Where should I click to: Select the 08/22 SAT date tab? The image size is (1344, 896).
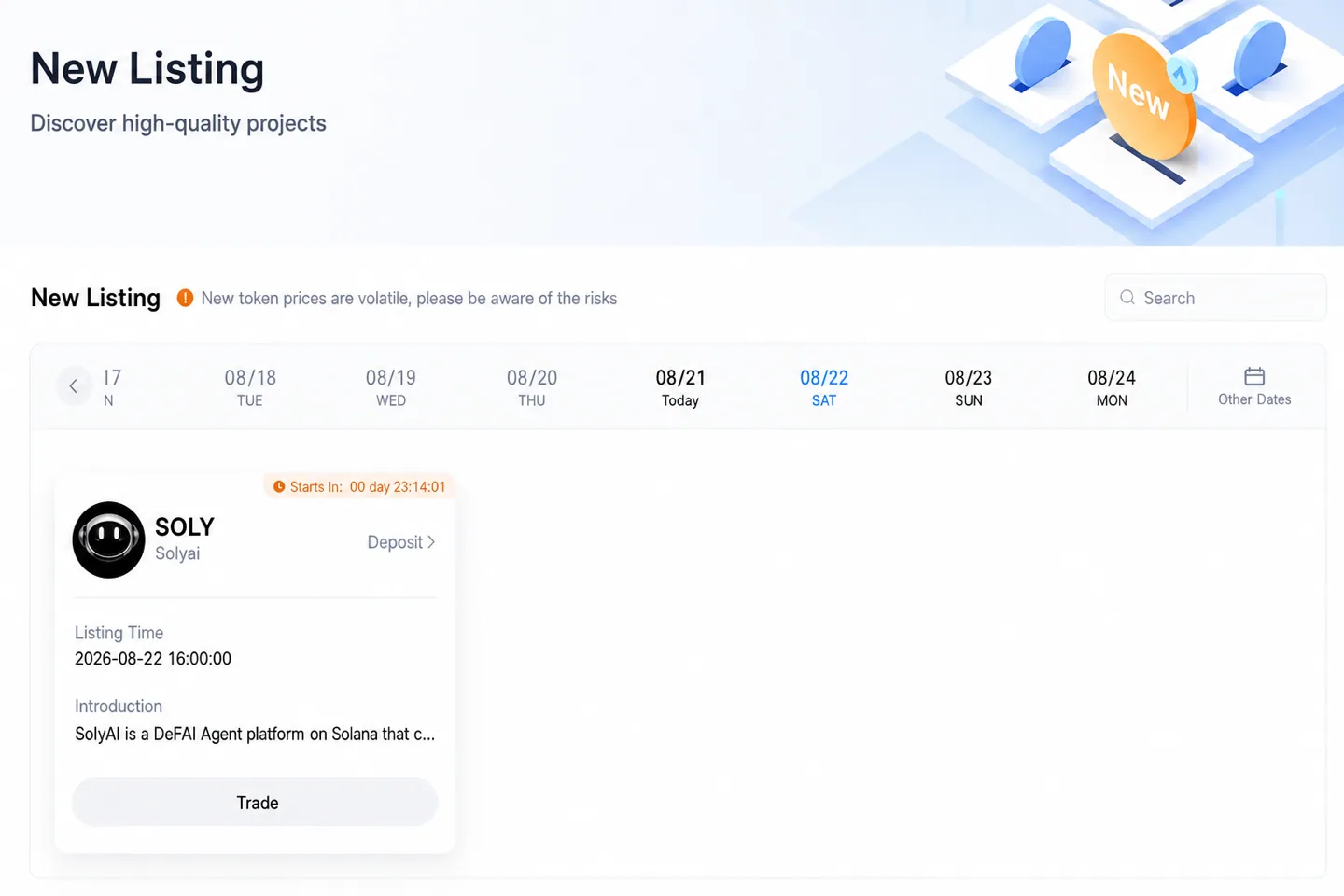[824, 387]
